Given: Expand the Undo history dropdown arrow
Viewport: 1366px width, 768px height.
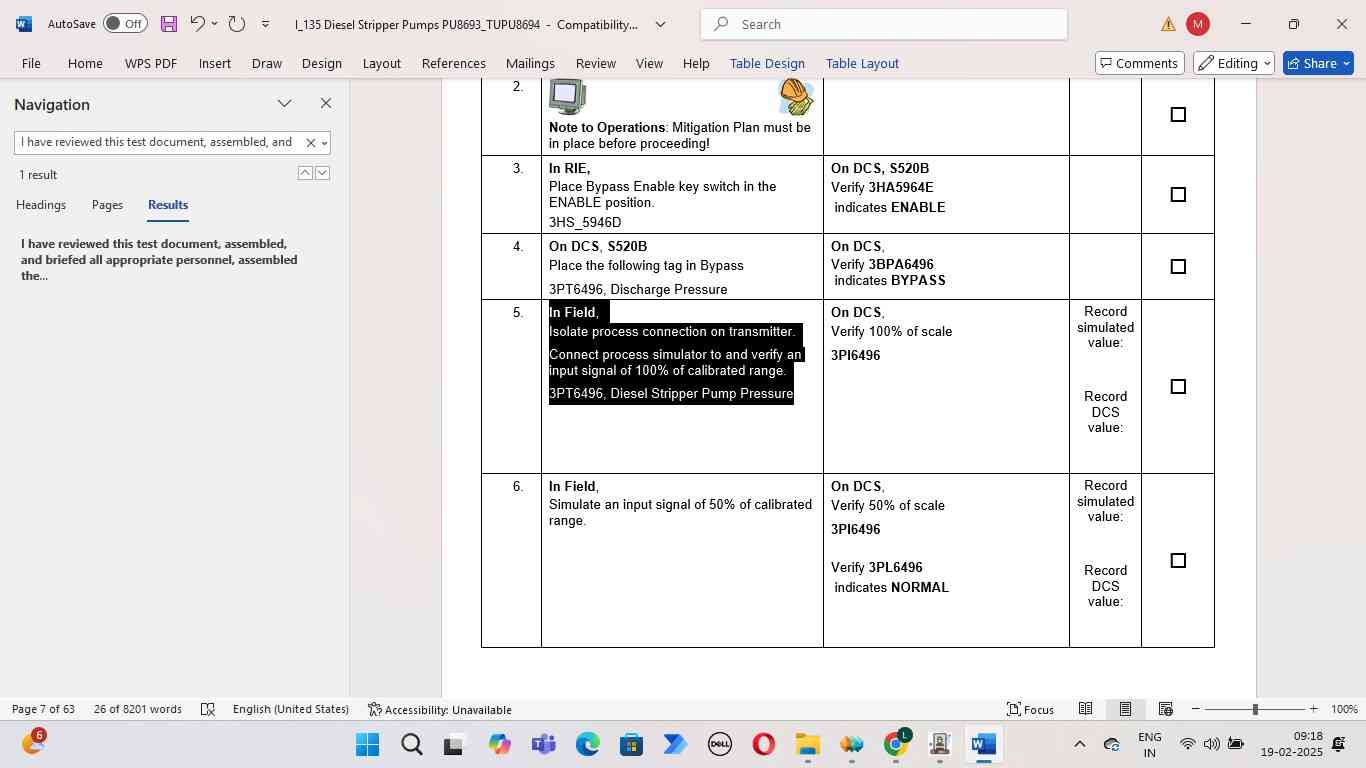Looking at the screenshot, I should click(x=214, y=24).
